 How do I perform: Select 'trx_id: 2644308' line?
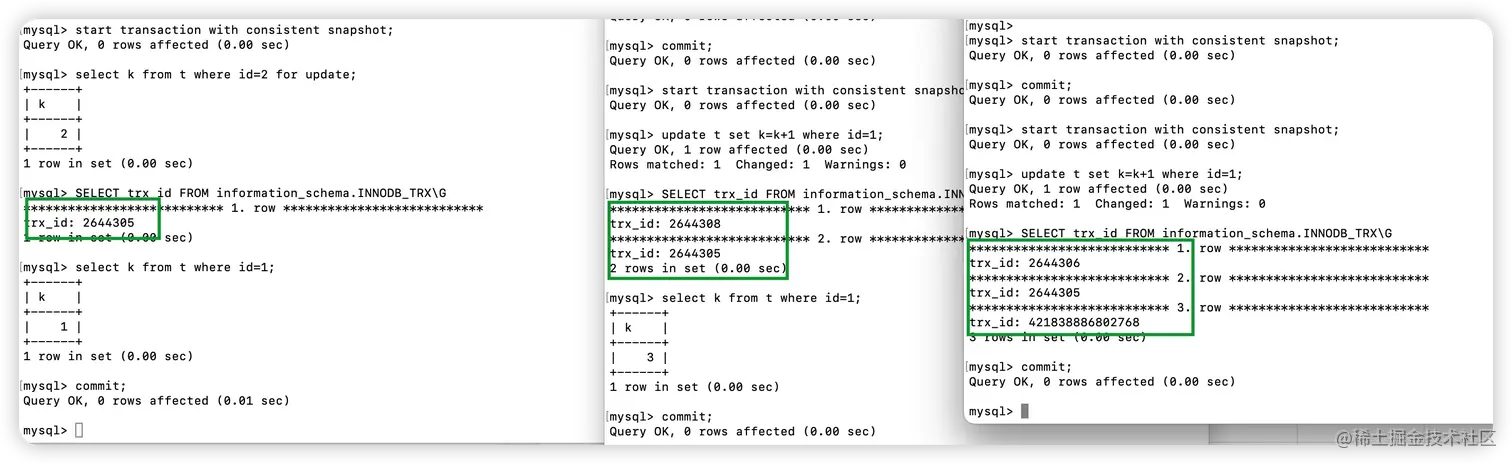665,224
